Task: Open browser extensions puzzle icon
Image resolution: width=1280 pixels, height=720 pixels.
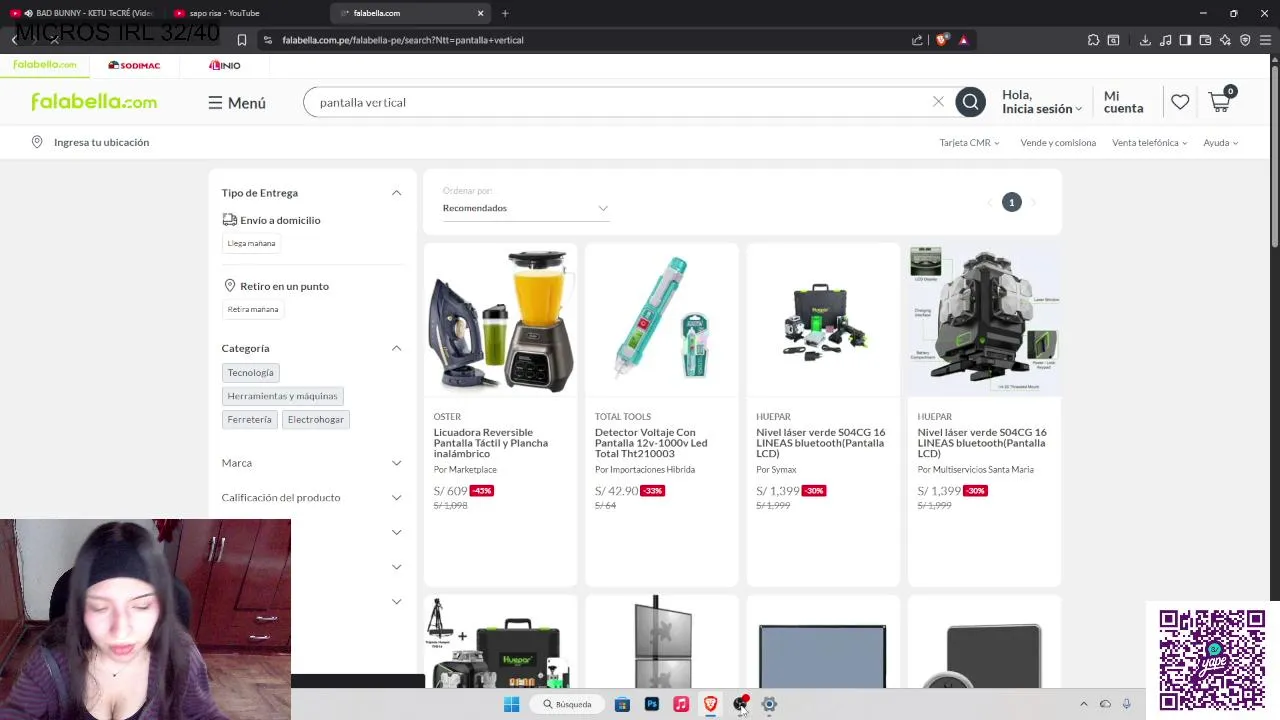Action: tap(1093, 40)
